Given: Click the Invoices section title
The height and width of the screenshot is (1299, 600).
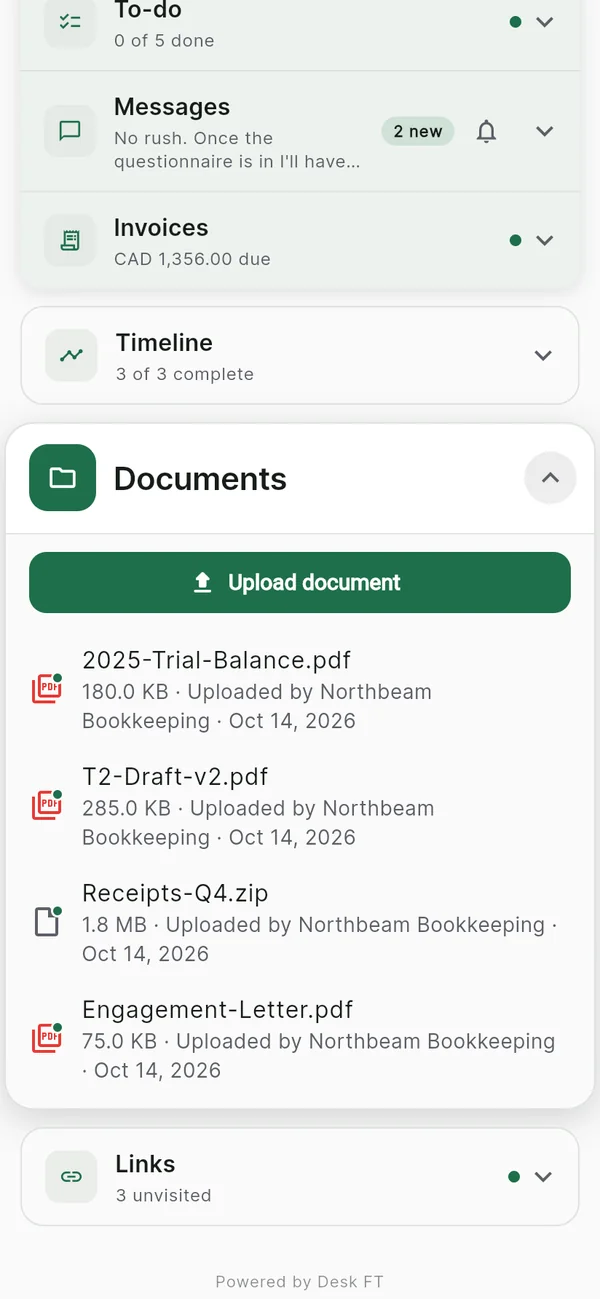Looking at the screenshot, I should [x=161, y=227].
